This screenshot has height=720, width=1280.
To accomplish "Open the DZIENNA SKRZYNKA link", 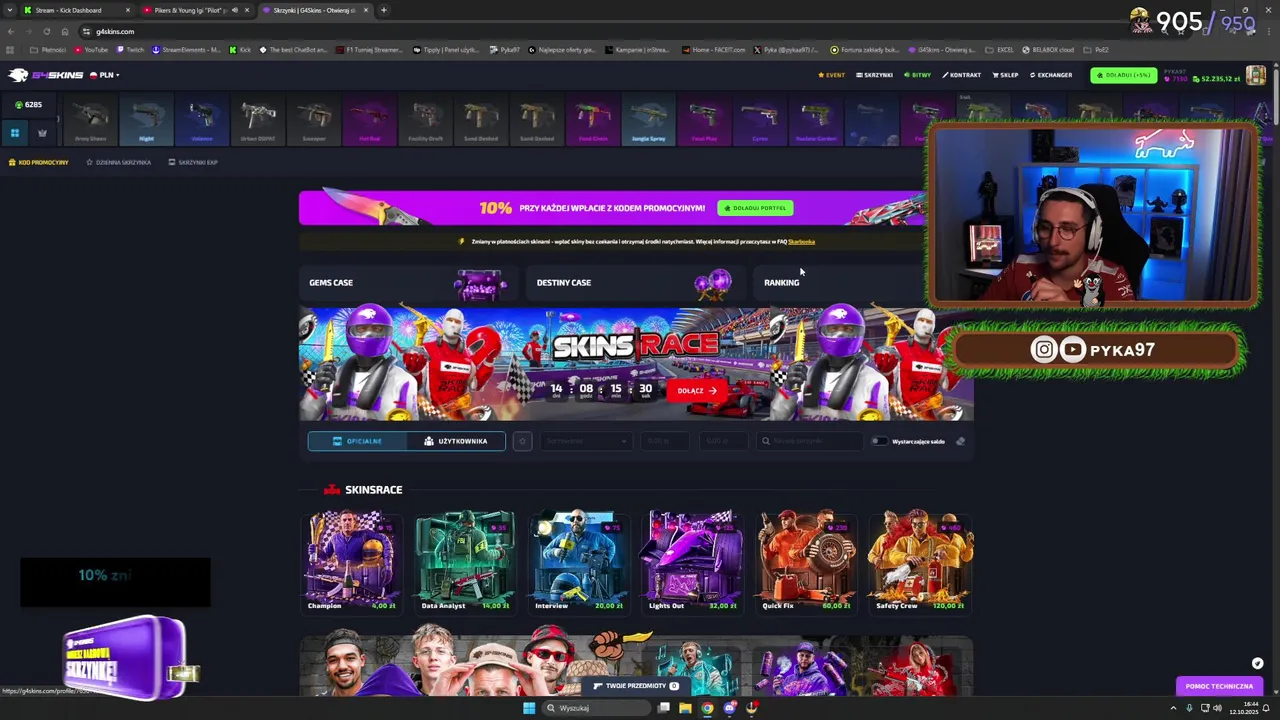I will (118, 162).
